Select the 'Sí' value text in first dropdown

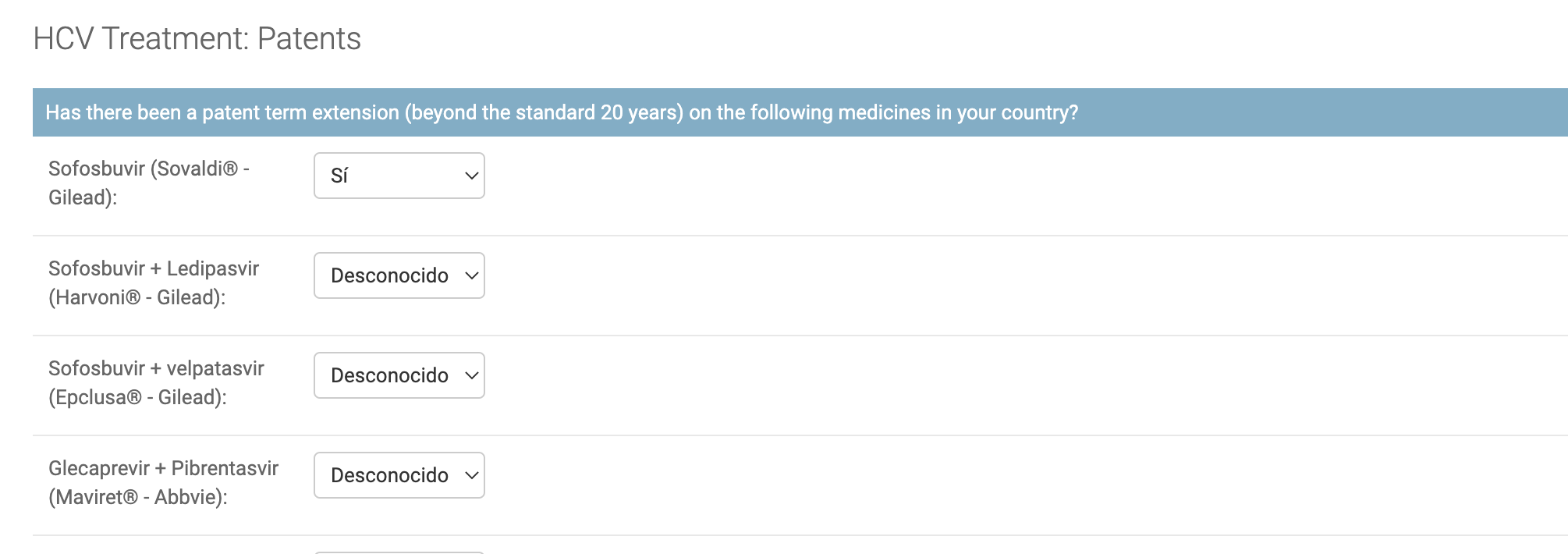coord(339,176)
